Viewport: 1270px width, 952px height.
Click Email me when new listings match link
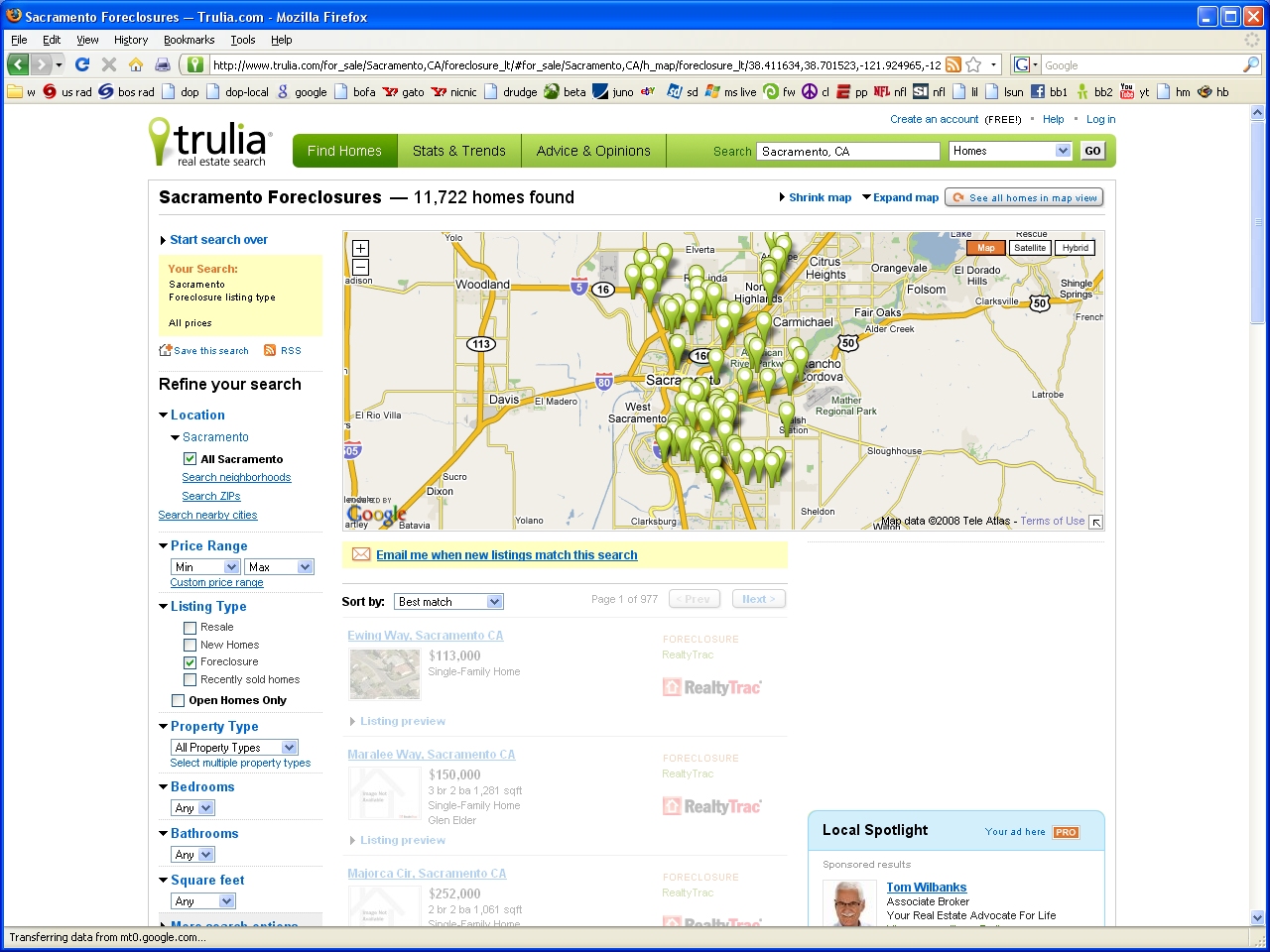click(507, 555)
